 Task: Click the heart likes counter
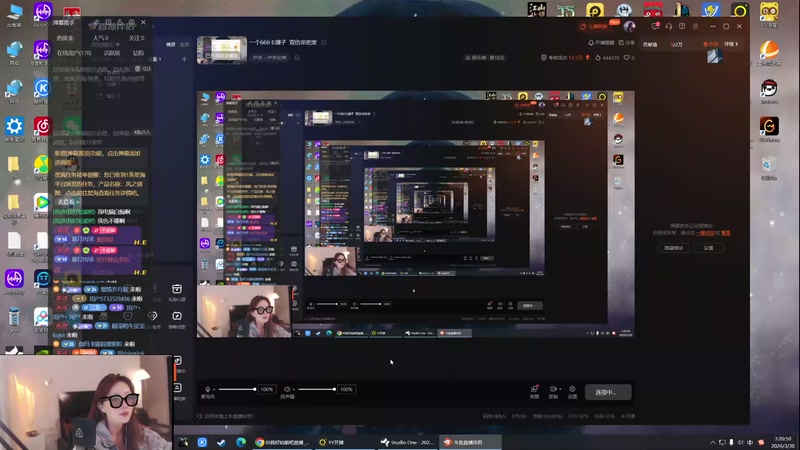click(x=629, y=58)
